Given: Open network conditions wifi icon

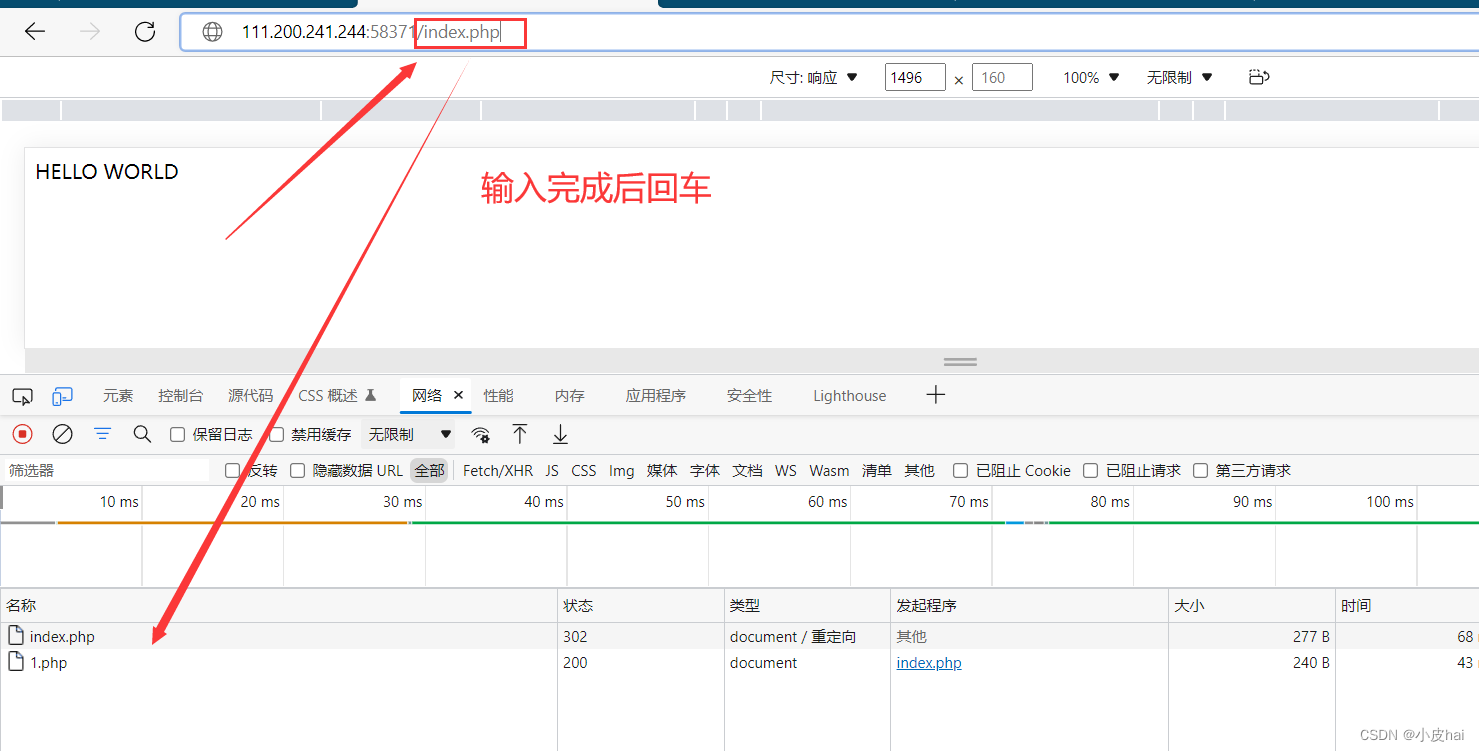Looking at the screenshot, I should 481,434.
